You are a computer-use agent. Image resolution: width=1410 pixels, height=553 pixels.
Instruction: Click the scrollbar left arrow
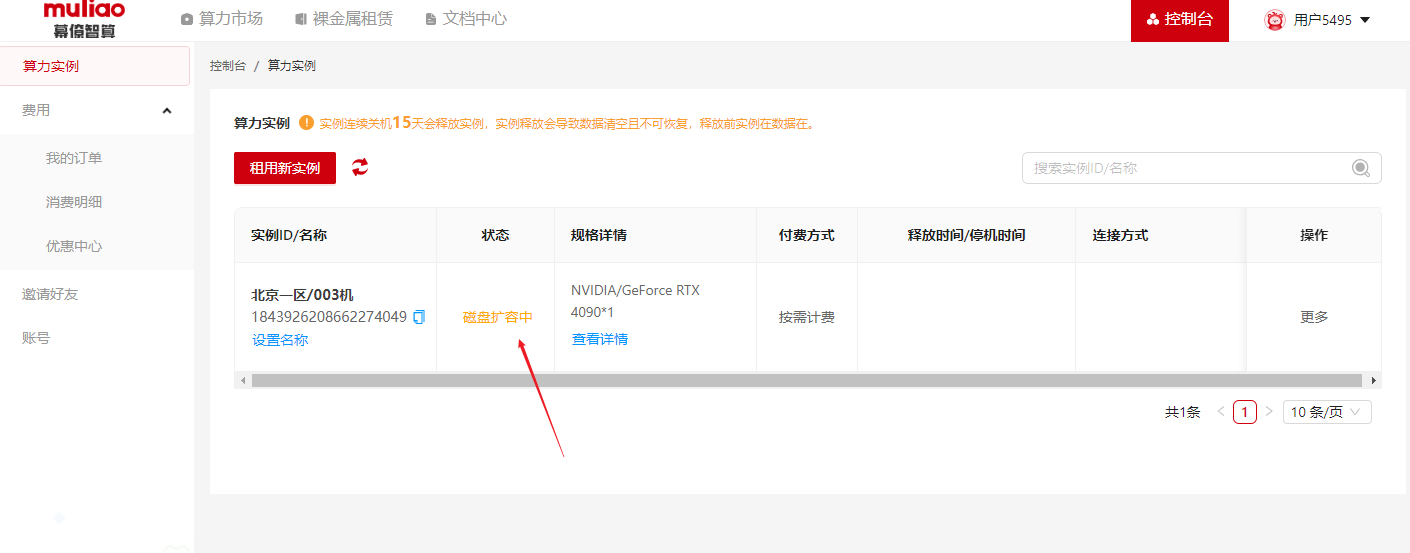(242, 381)
